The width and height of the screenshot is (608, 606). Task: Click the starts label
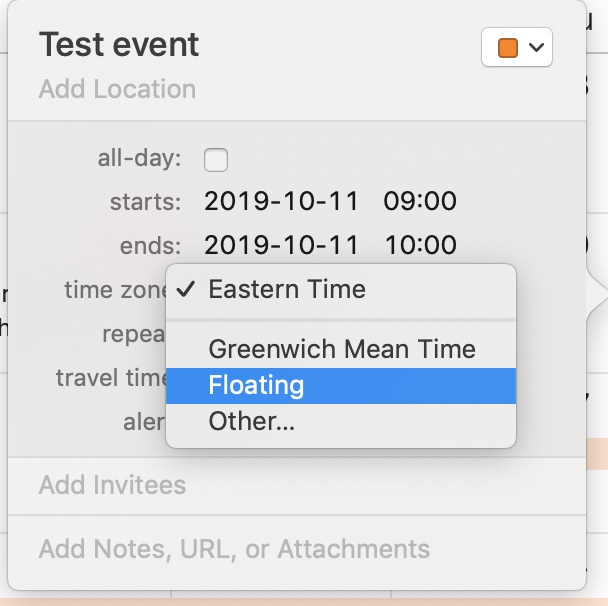coord(145,202)
